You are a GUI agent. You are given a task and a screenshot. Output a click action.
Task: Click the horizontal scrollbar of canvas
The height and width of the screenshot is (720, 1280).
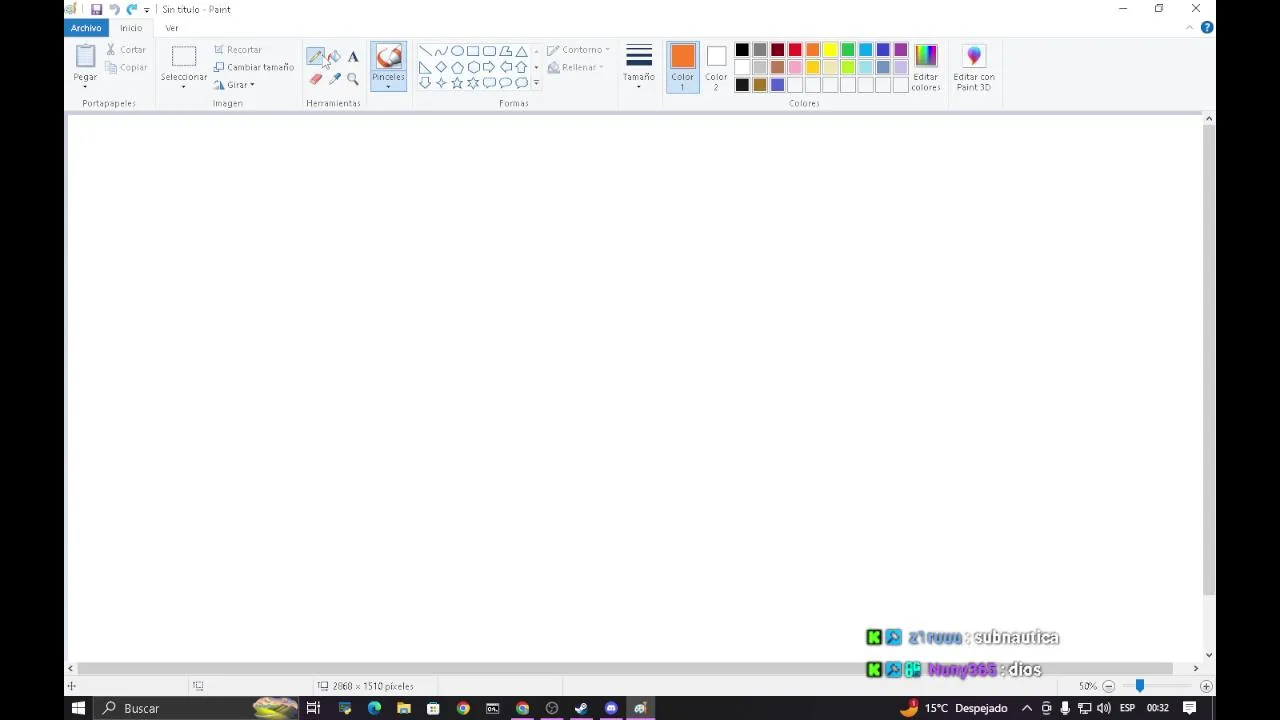point(625,668)
